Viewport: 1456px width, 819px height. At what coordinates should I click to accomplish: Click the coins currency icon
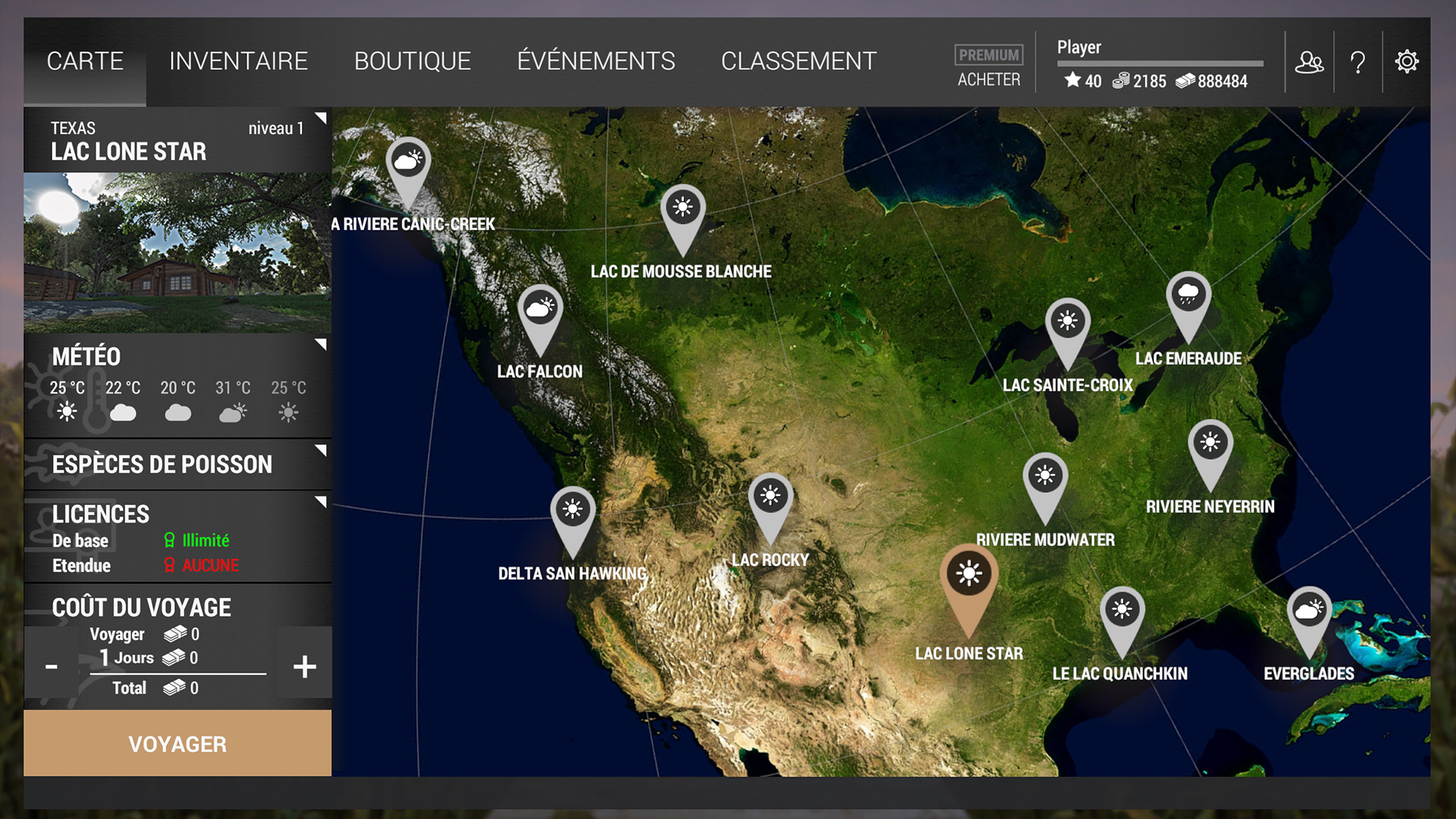(1121, 80)
